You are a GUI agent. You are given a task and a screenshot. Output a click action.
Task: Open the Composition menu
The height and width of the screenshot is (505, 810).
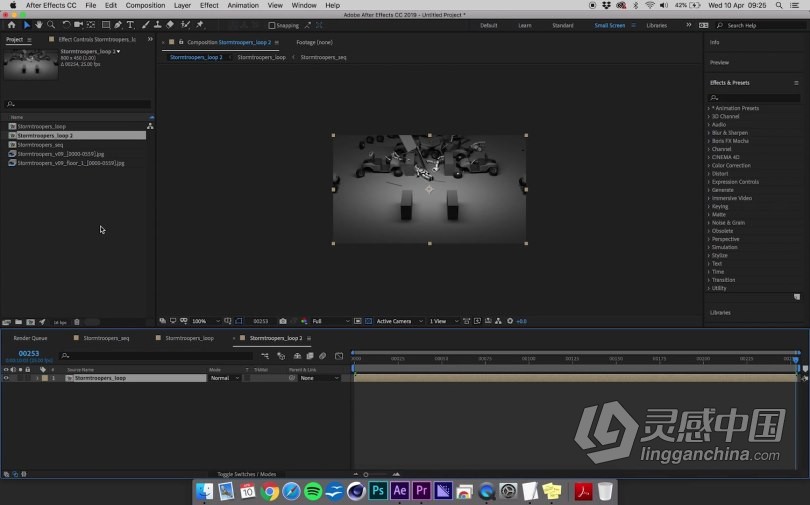pos(145,5)
